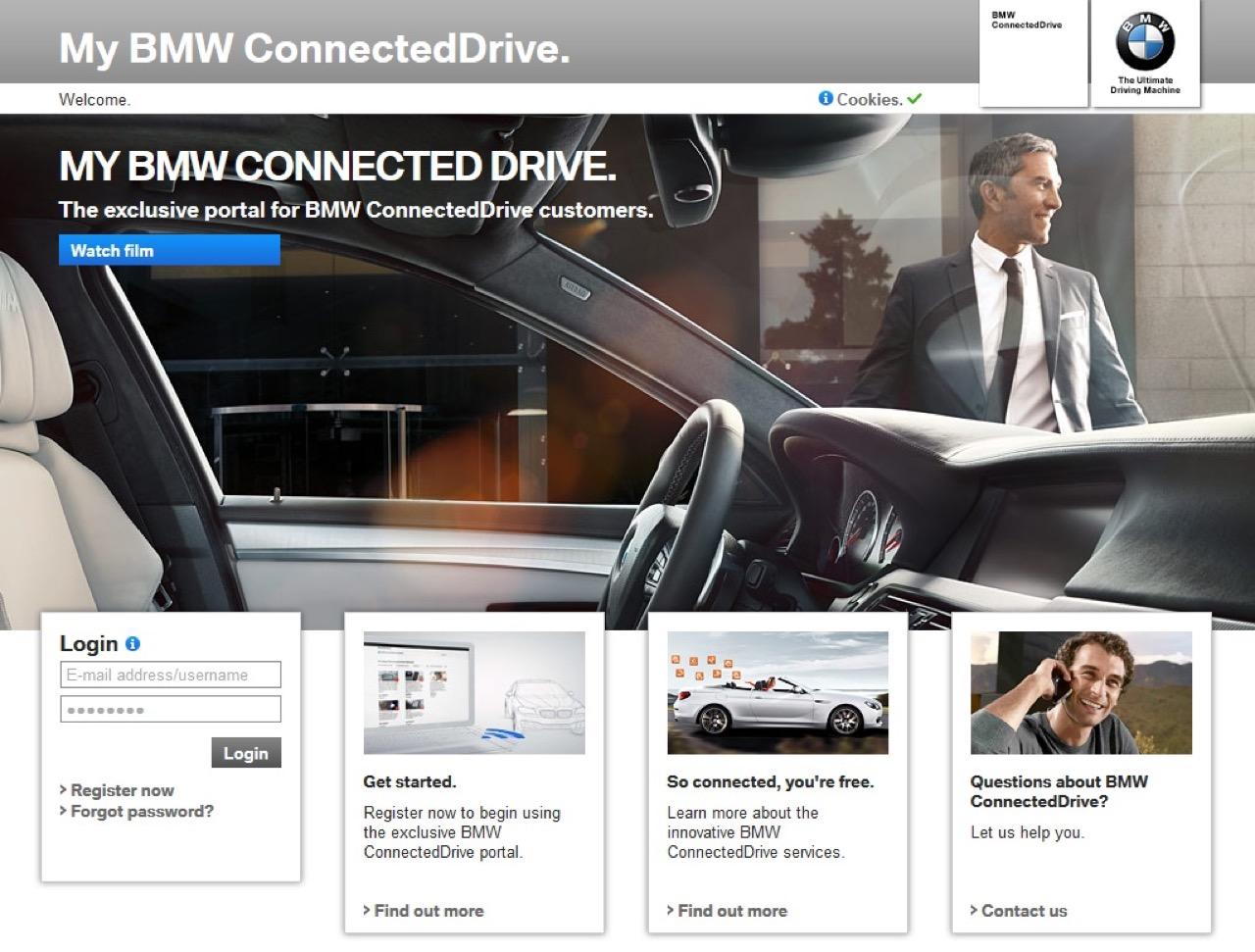Click the green Cookies checkmark
The image size is (1255, 952).
tap(914, 98)
